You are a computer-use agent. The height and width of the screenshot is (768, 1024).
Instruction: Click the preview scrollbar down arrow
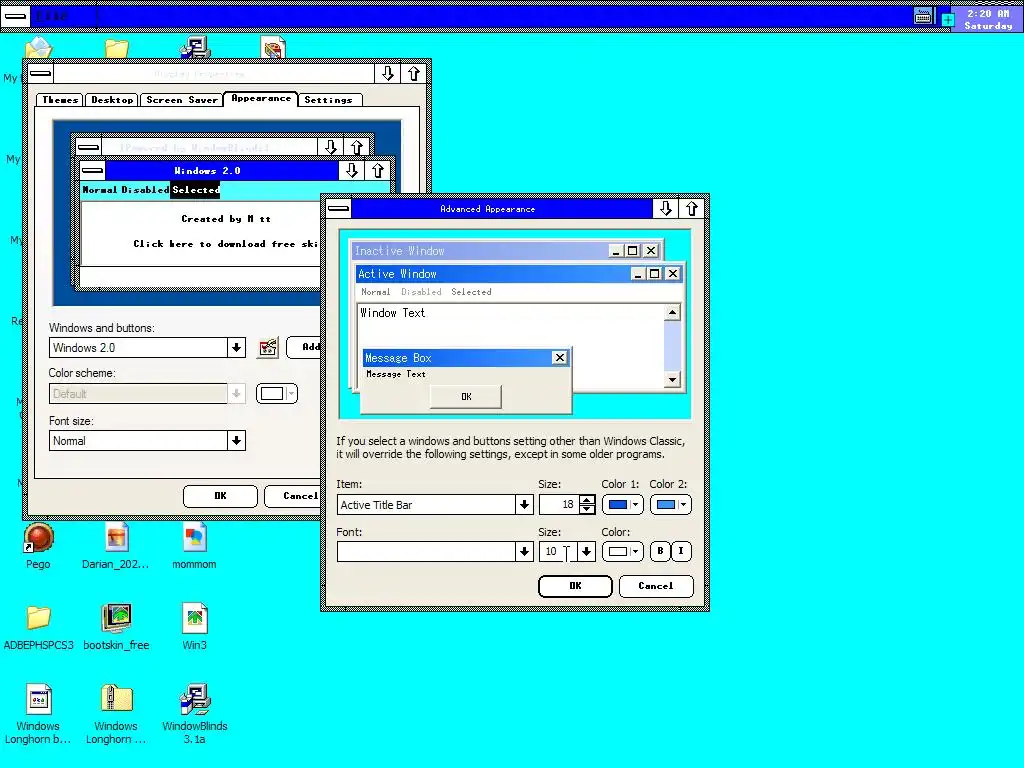[x=672, y=379]
